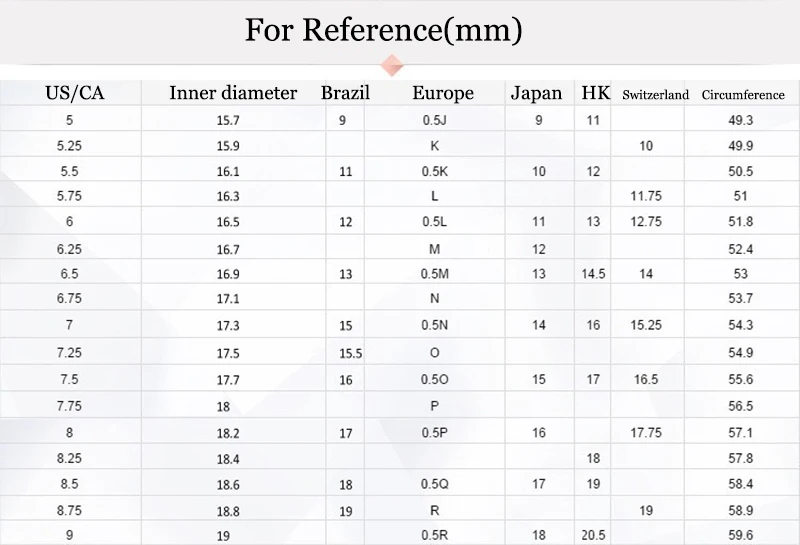Viewport: 800px width, 545px height.
Task: Select US/CA size 8.75 cell
Action: [x=69, y=510]
